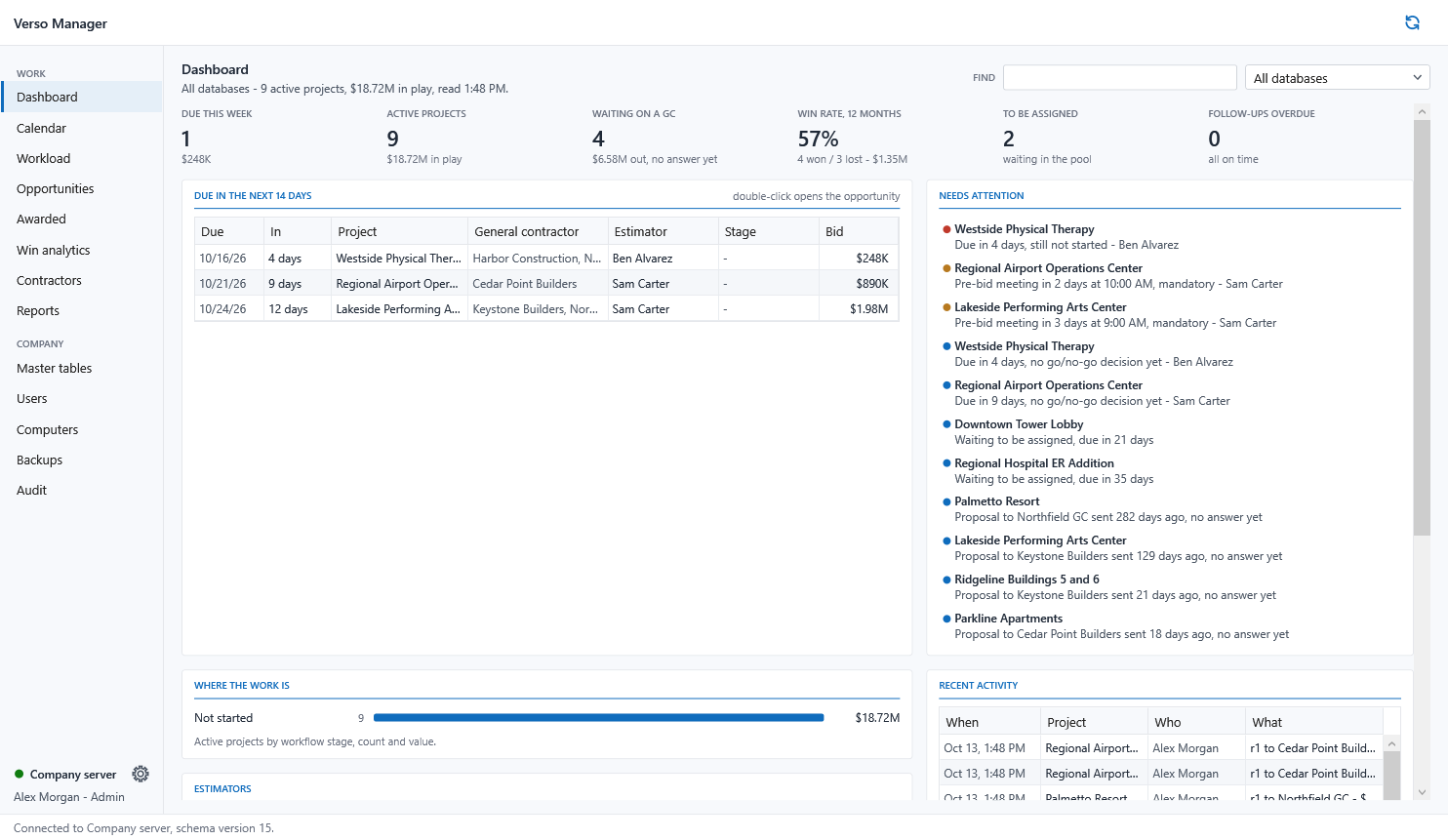Image resolution: width=1448 pixels, height=840 pixels.
Task: Open the All databases dropdown
Action: click(1337, 78)
